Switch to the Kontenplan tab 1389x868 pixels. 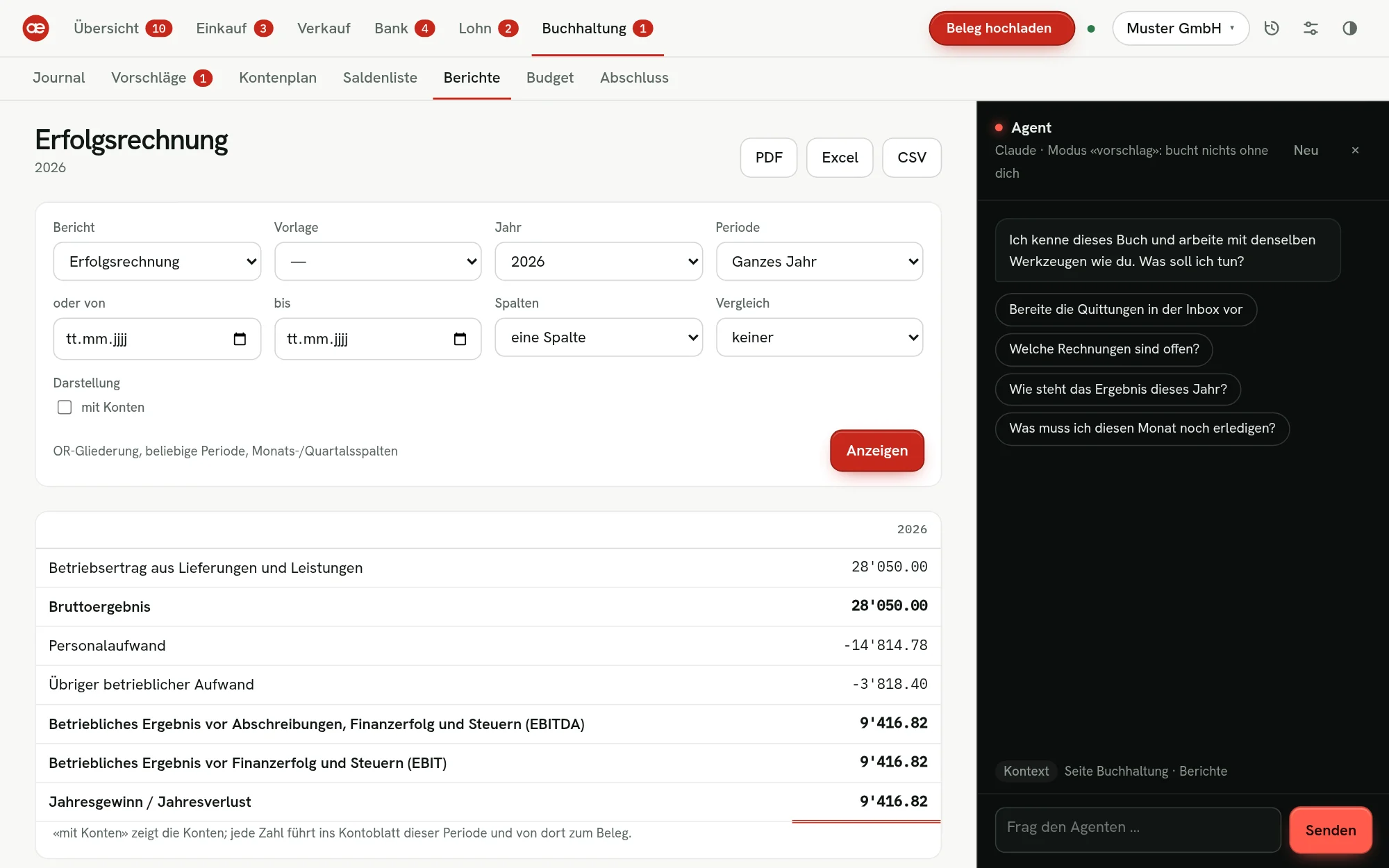[278, 78]
